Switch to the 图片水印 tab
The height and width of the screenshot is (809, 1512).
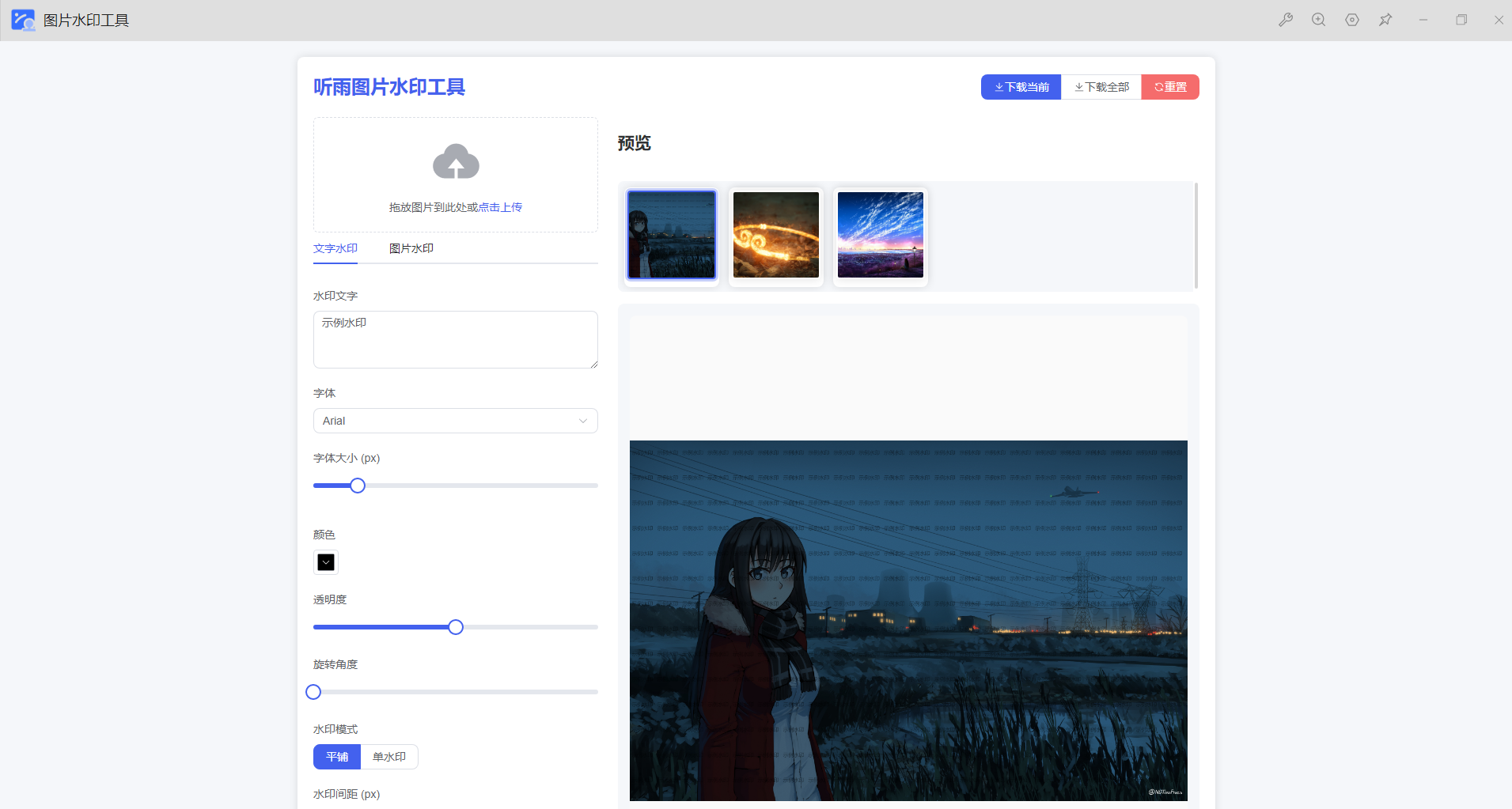coord(411,248)
